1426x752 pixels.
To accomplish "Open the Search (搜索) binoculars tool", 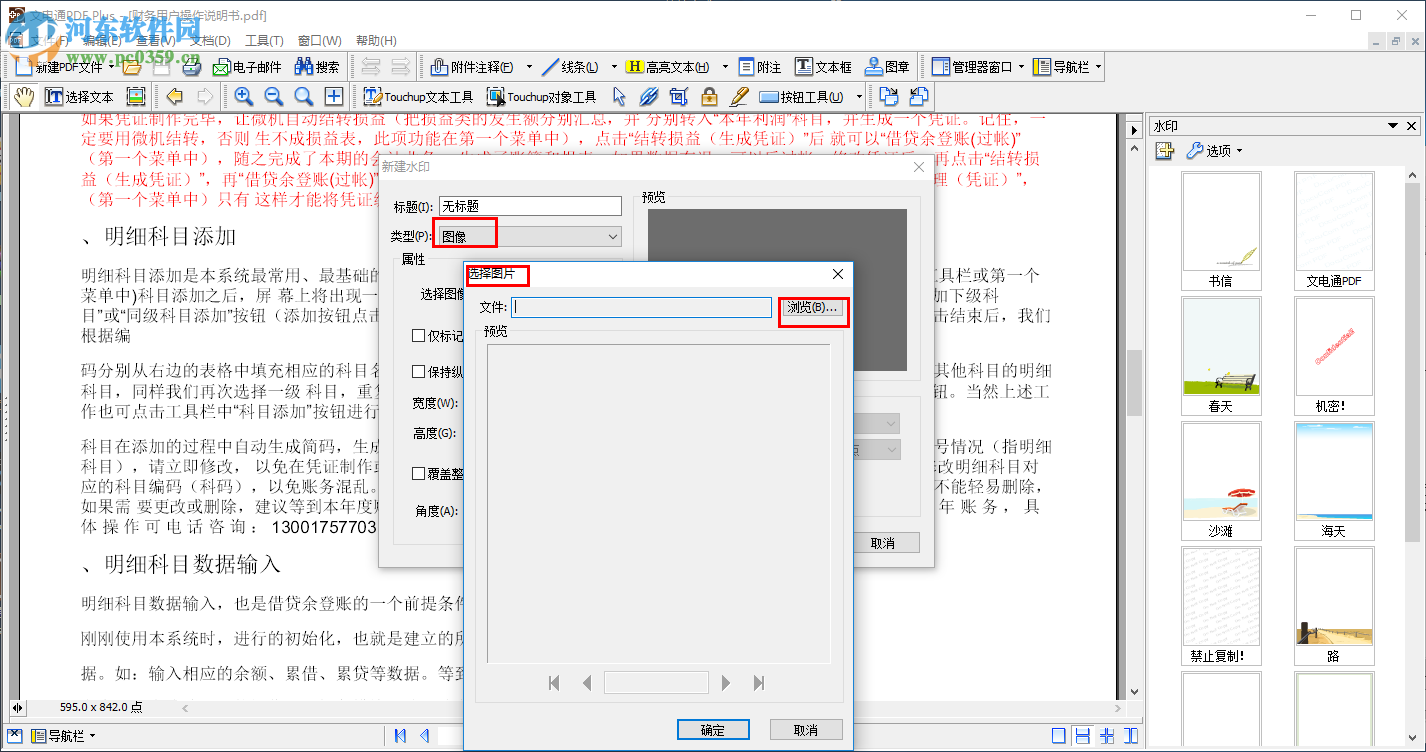I will pyautogui.click(x=317, y=67).
